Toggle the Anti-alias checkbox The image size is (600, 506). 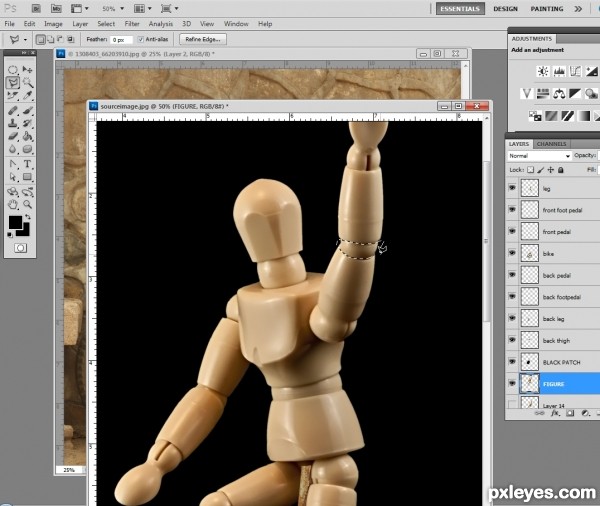point(140,39)
